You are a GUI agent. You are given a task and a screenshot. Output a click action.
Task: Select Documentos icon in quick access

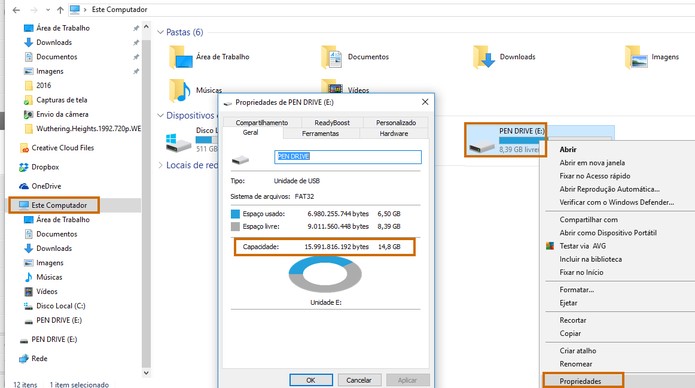click(x=28, y=57)
